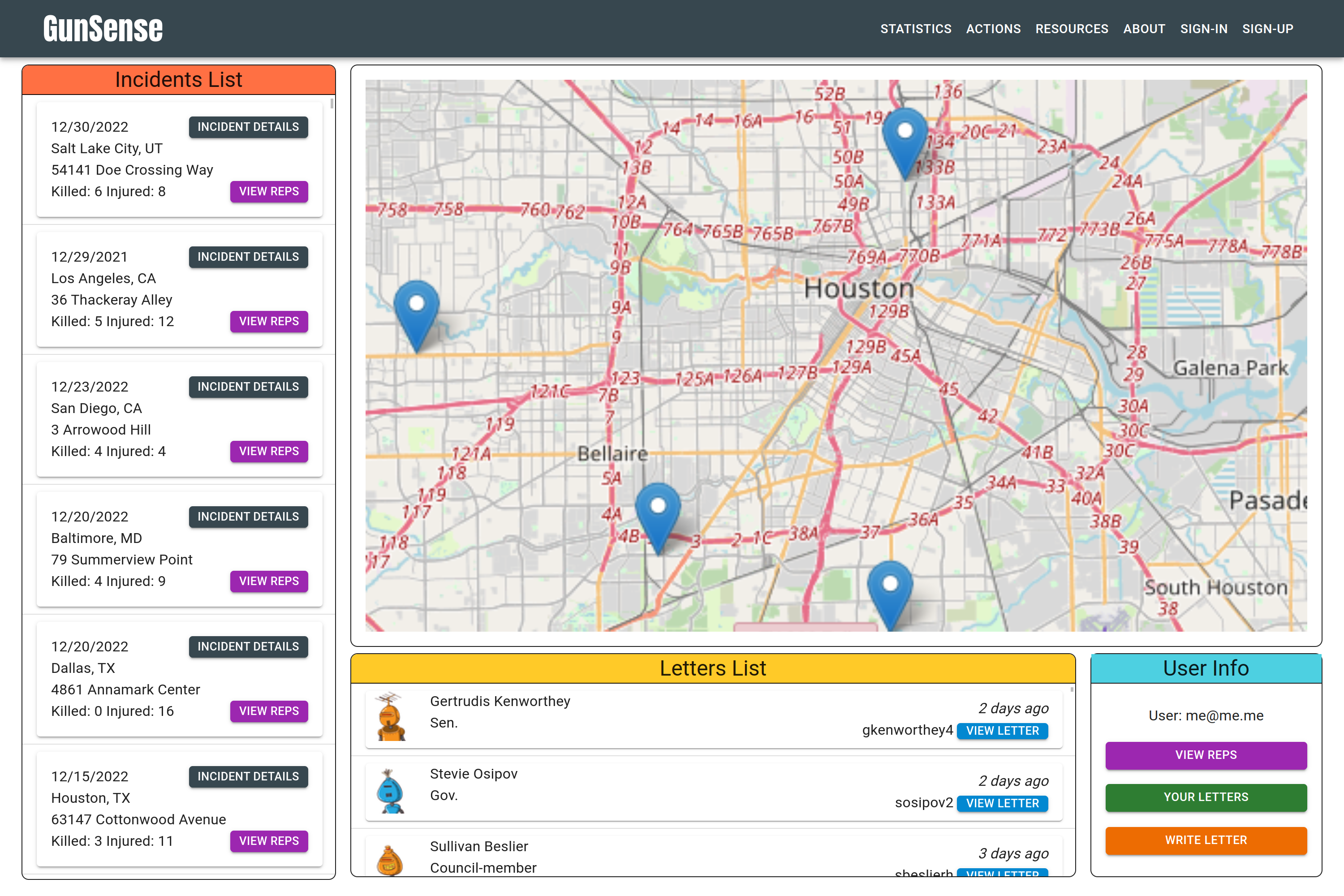Image resolution: width=1344 pixels, height=896 pixels.
Task: Open the Actions navigation link
Action: 993,29
